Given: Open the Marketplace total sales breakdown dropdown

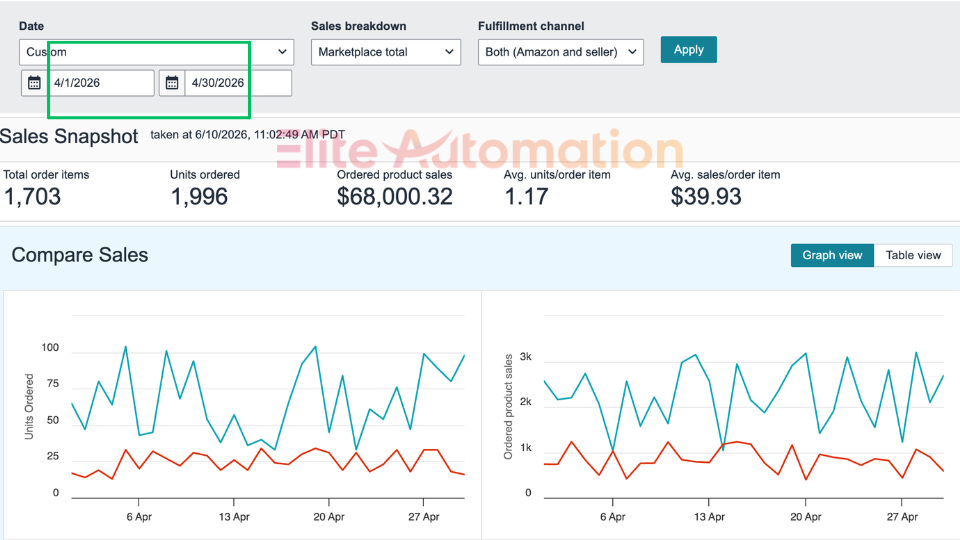Looking at the screenshot, I should tap(386, 52).
